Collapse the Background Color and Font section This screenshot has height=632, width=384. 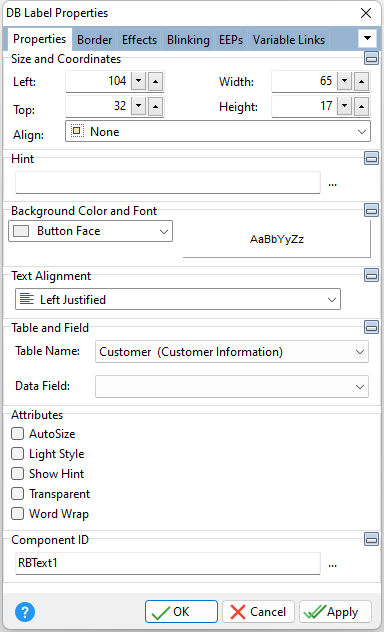point(371,210)
